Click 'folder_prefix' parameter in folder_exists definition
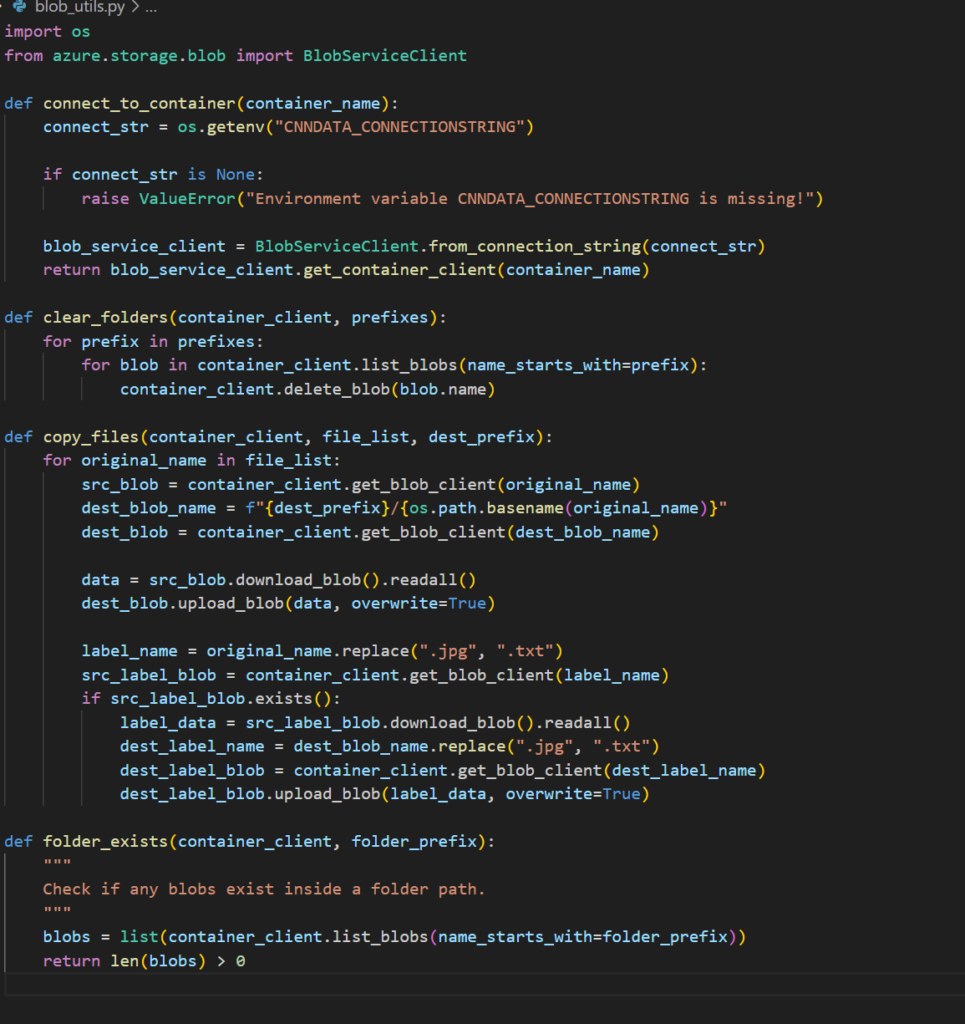The image size is (965, 1024). pyautogui.click(x=414, y=842)
